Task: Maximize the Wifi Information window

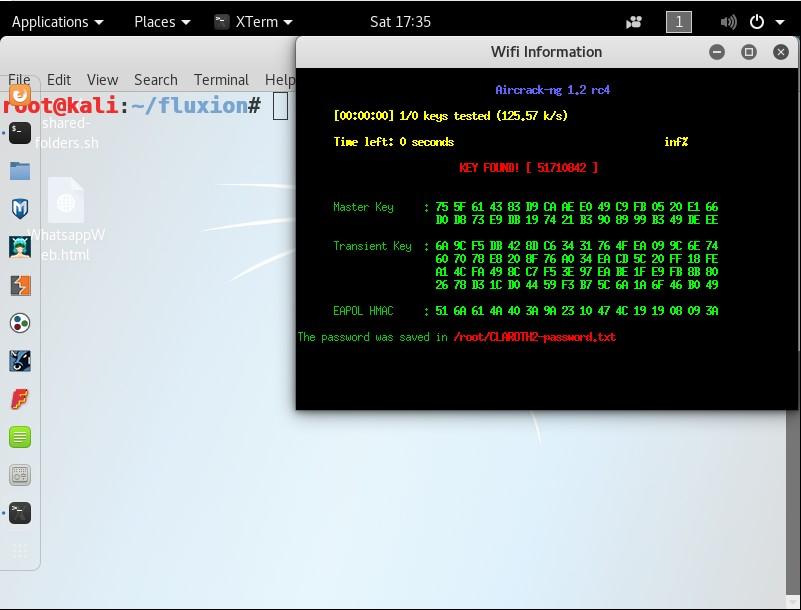Action: 749,52
